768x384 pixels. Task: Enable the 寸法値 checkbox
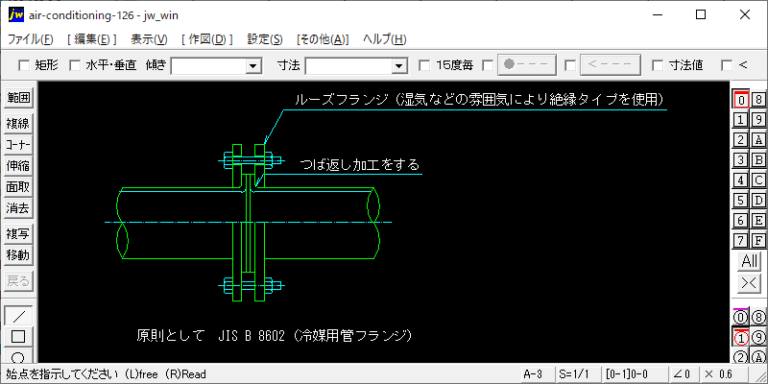tap(657, 65)
